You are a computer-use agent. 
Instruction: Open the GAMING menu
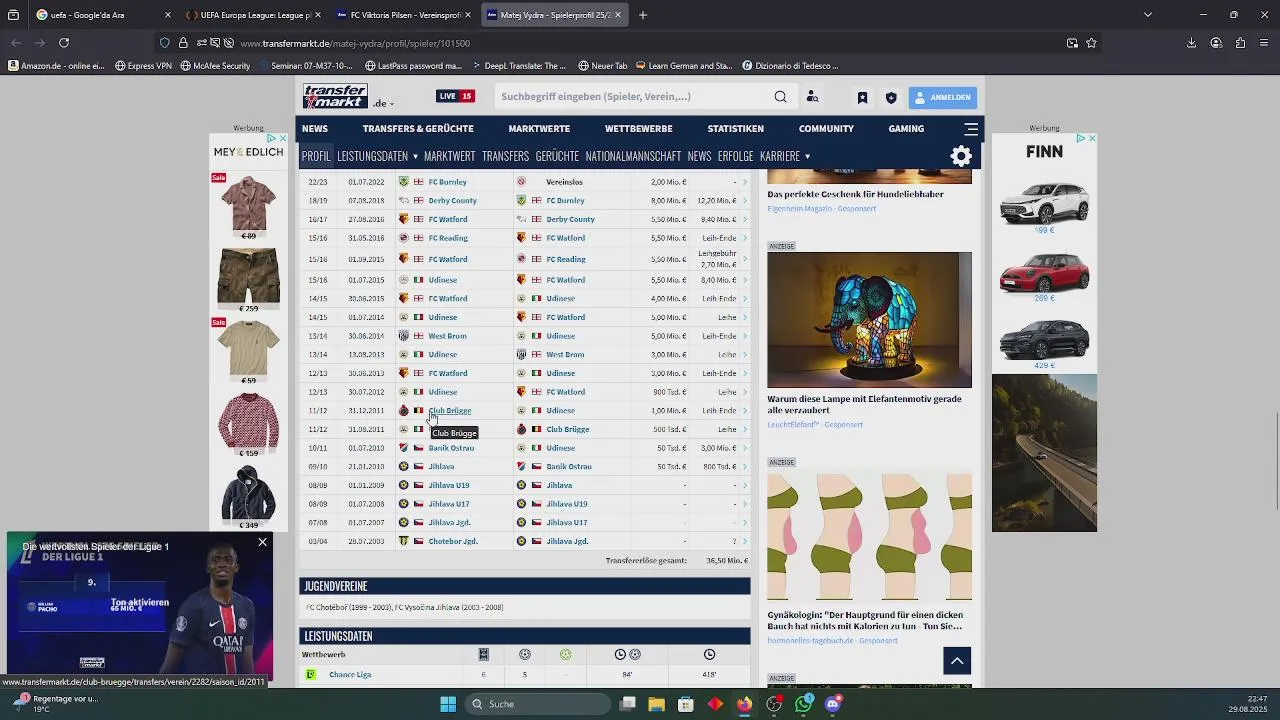906,128
